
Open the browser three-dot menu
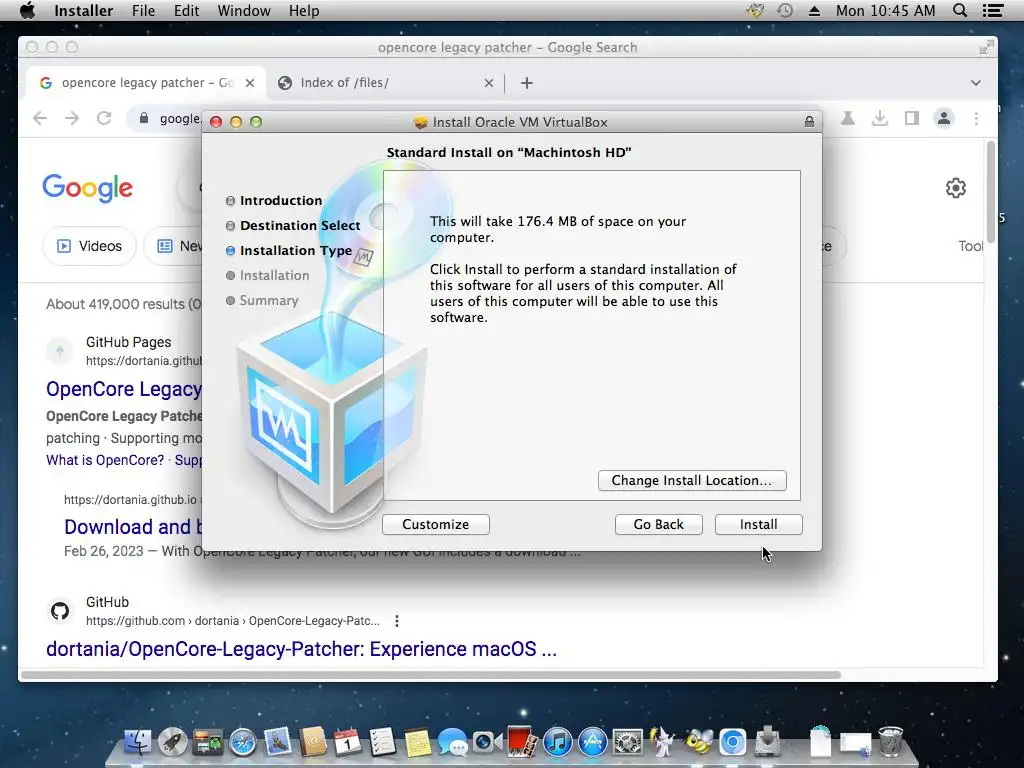pyautogui.click(x=976, y=118)
